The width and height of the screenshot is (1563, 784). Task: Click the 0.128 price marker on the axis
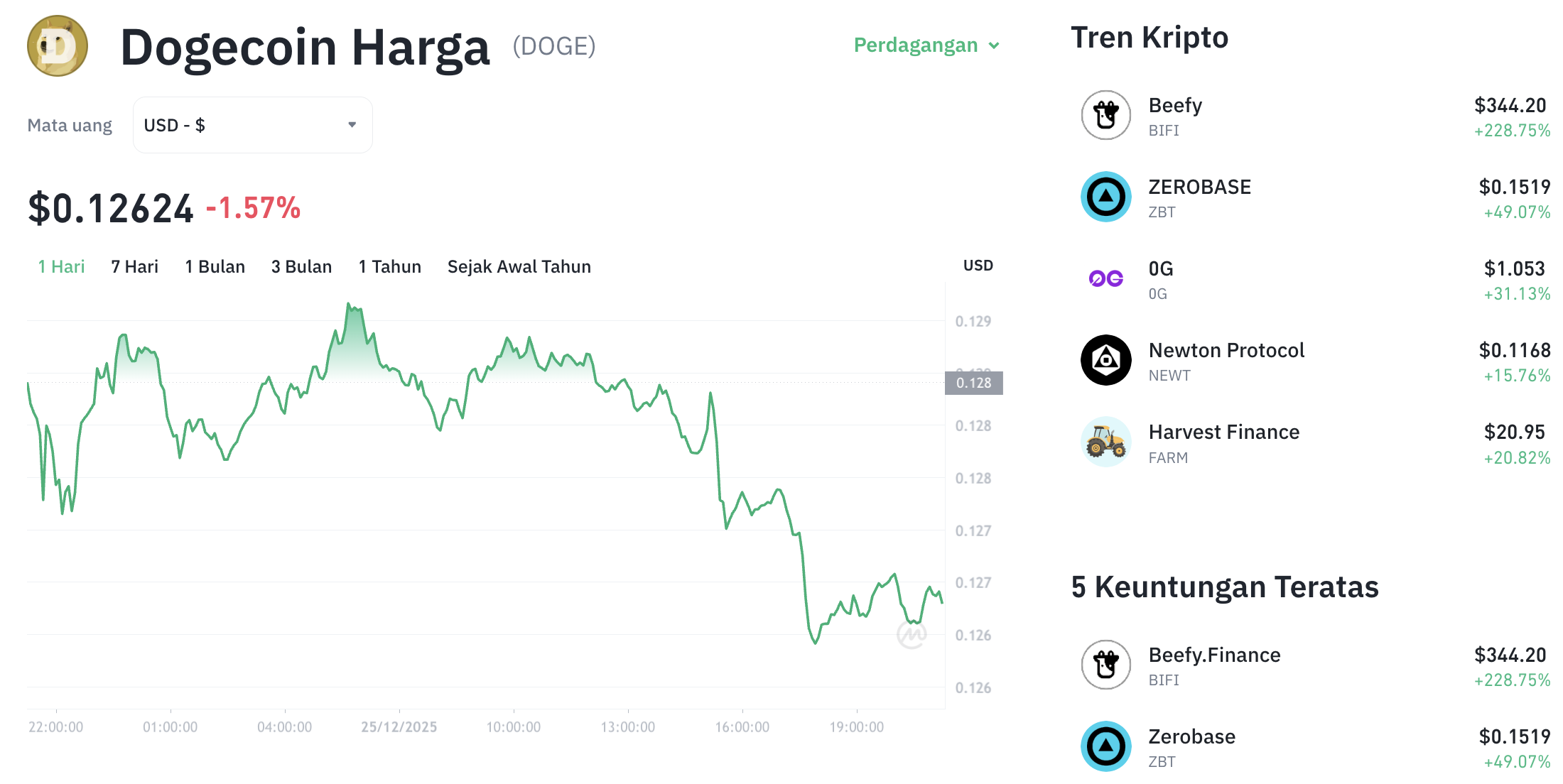[x=973, y=383]
